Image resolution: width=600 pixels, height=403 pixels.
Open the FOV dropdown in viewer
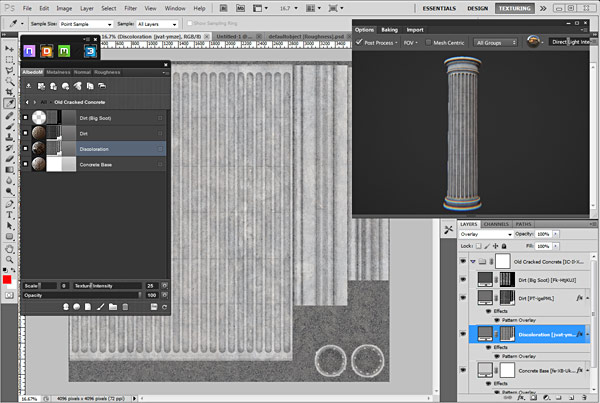click(410, 42)
